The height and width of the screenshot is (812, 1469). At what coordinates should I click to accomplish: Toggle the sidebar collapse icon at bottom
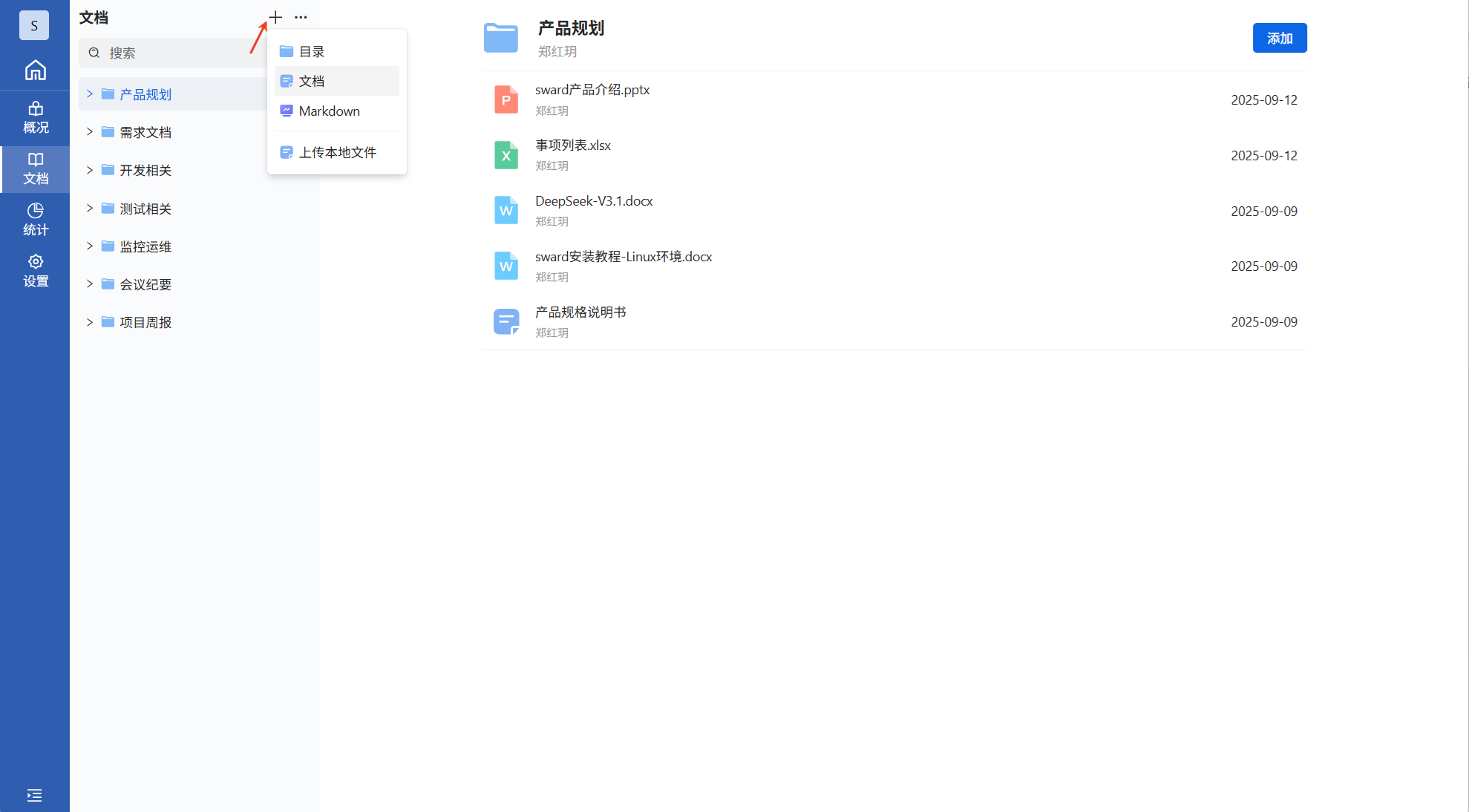point(34,795)
